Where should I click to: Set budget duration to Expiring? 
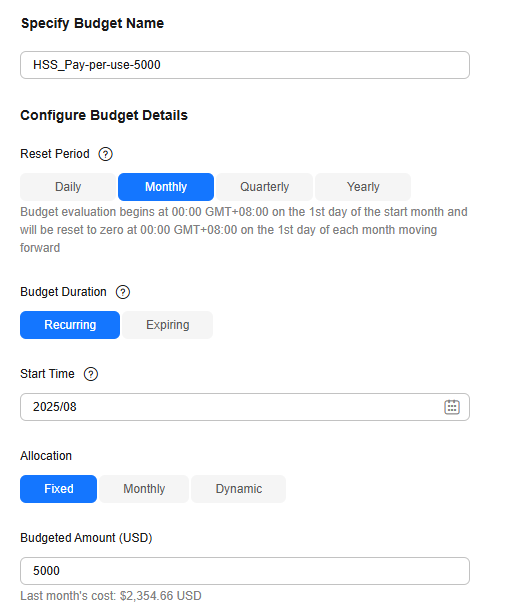(168, 325)
